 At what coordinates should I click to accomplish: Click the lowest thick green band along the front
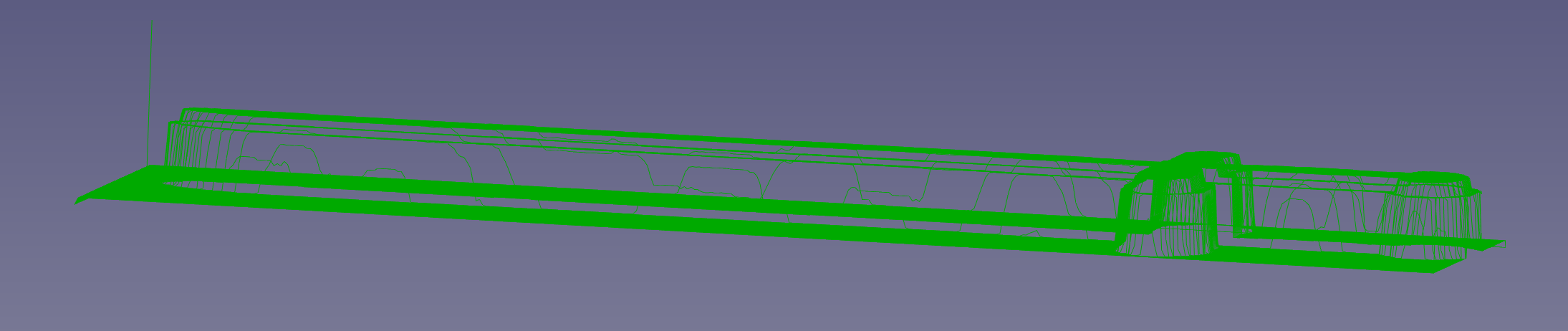point(716,241)
